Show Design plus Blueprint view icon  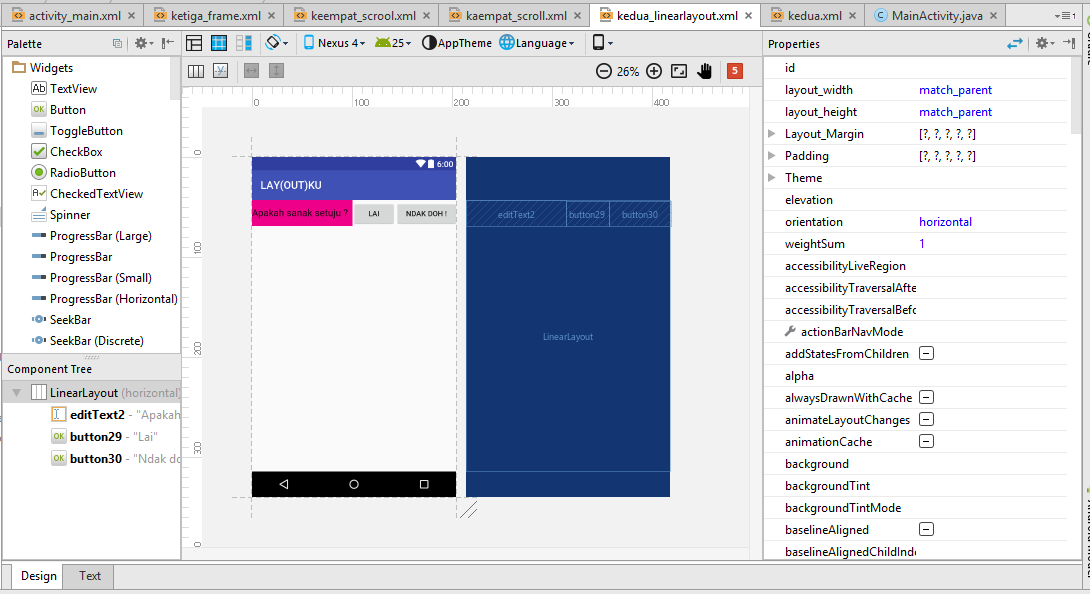pyautogui.click(x=244, y=43)
